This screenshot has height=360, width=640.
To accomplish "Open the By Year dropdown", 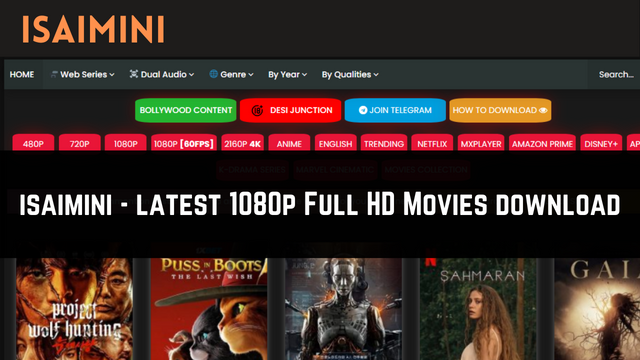I will [287, 75].
